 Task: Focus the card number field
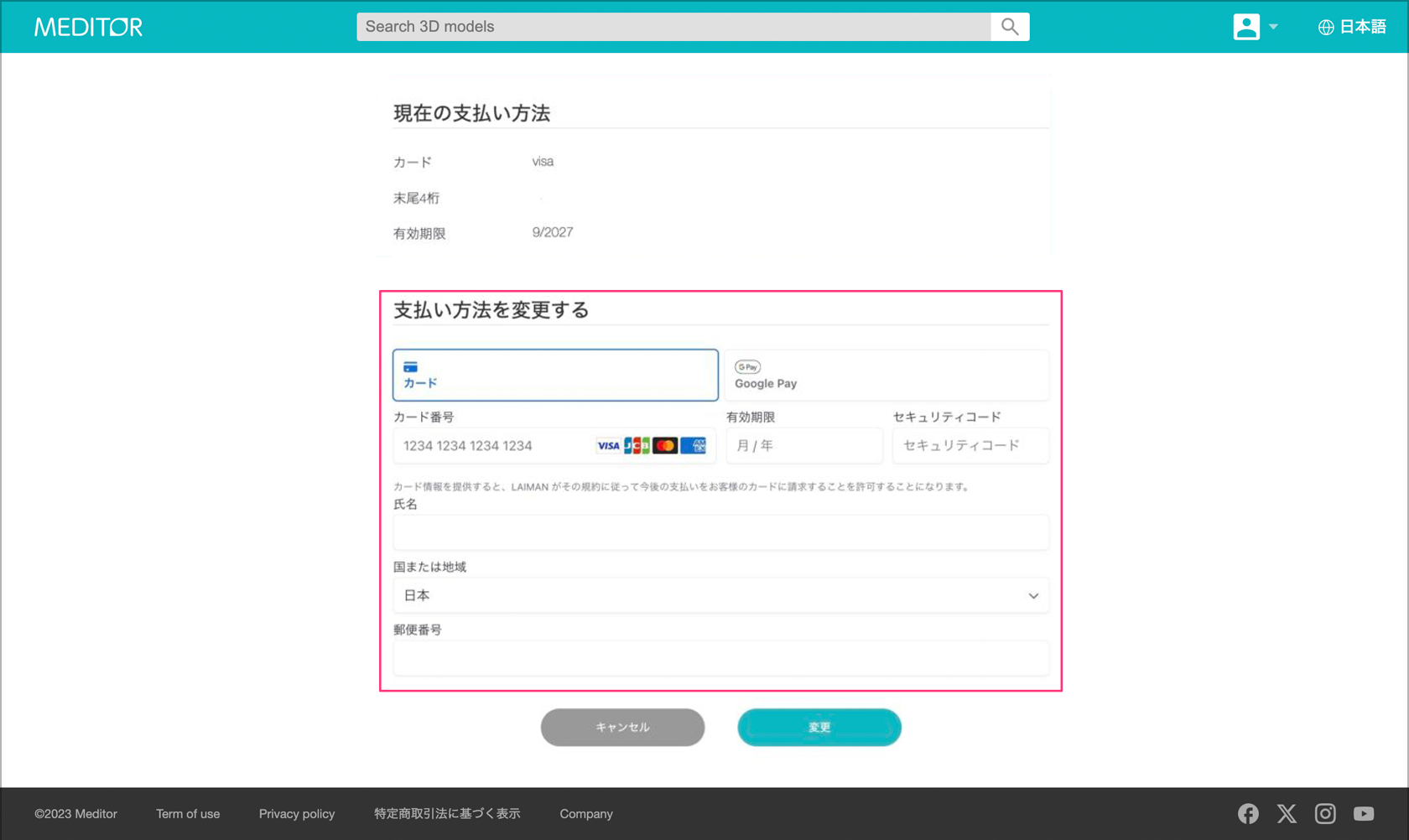[495, 446]
